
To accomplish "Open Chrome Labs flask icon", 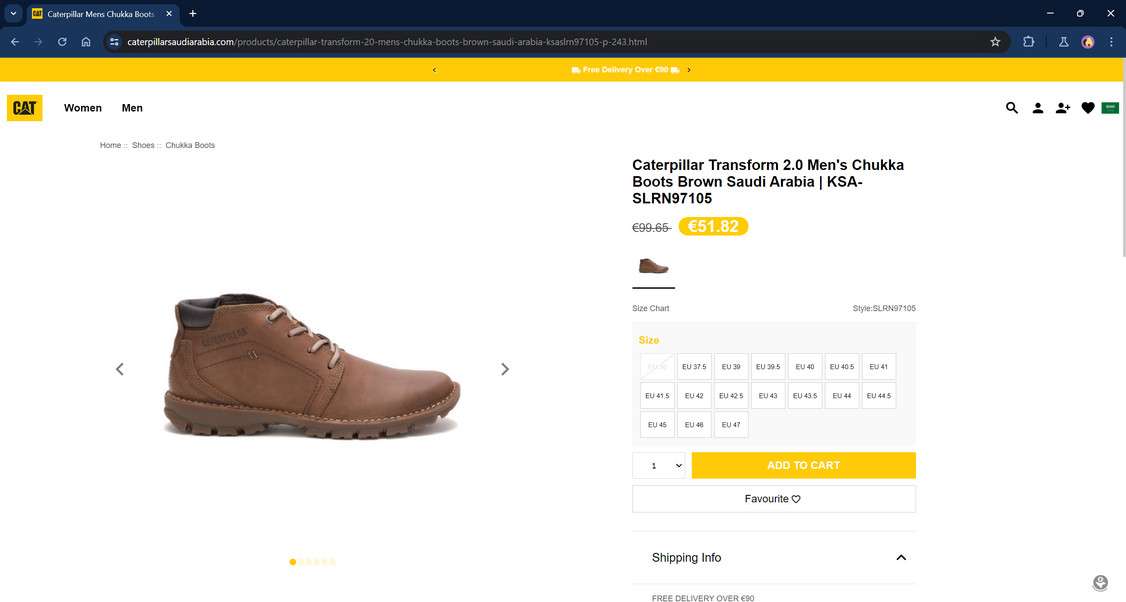I will click(1064, 42).
